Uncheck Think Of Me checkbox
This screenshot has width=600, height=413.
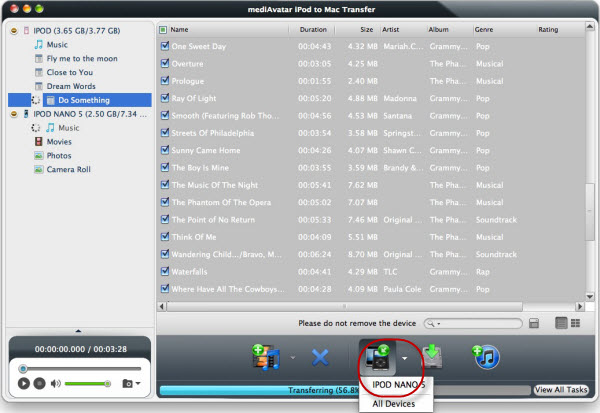165,237
